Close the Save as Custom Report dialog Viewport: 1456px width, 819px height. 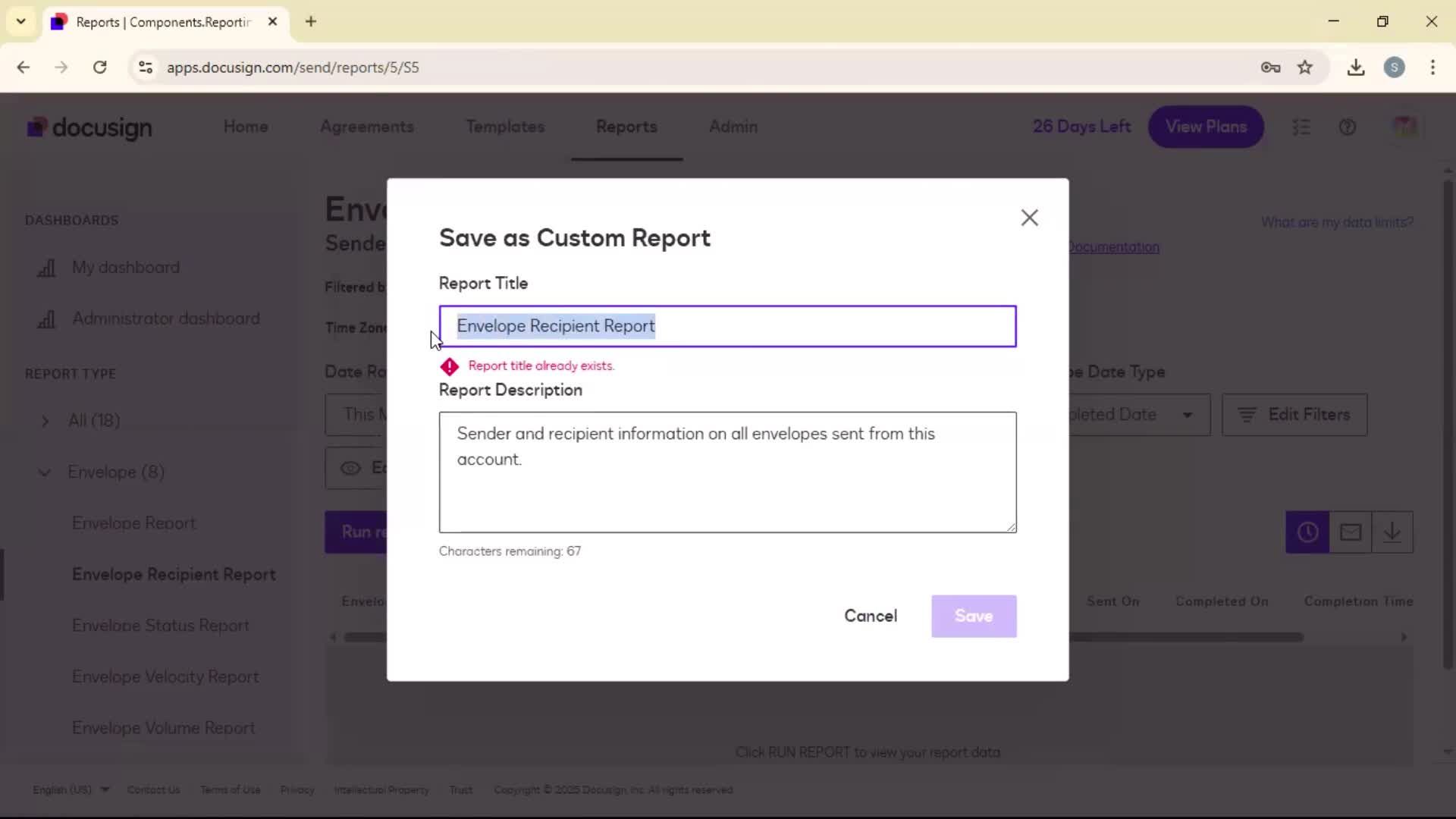[1029, 218]
